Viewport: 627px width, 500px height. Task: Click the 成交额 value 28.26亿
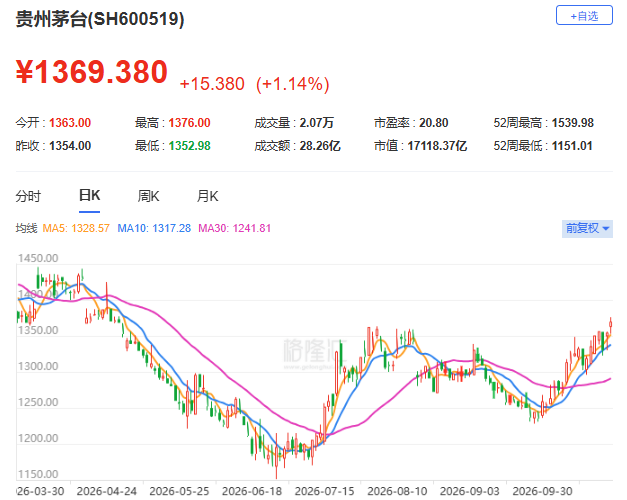pyautogui.click(x=320, y=146)
